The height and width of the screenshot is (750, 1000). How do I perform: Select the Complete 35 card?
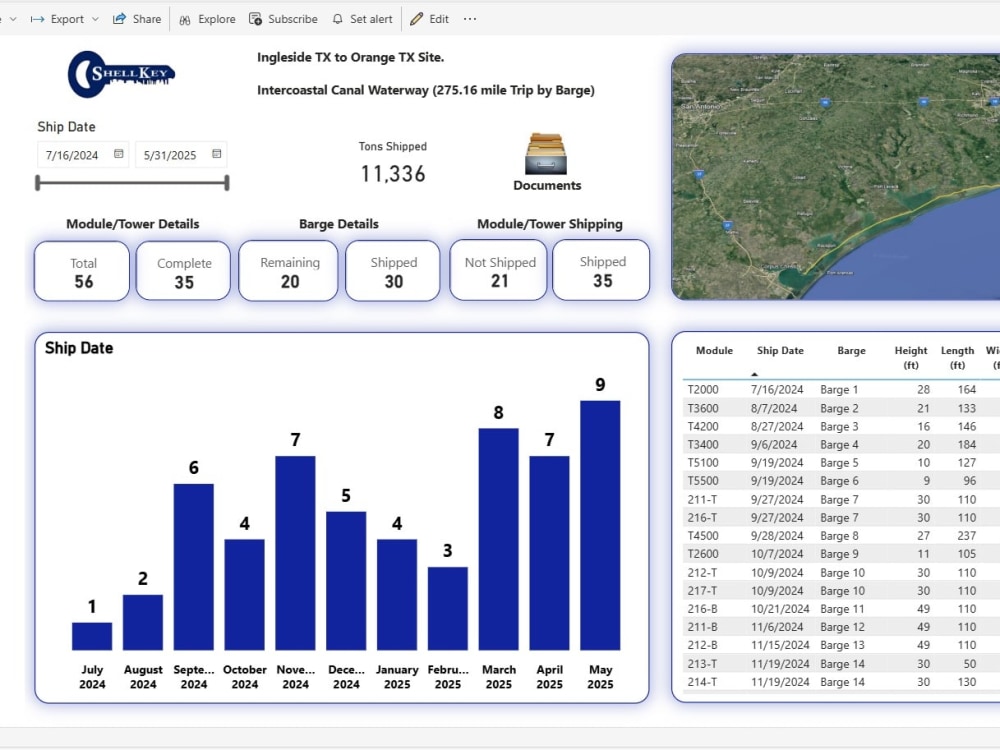[x=184, y=271]
